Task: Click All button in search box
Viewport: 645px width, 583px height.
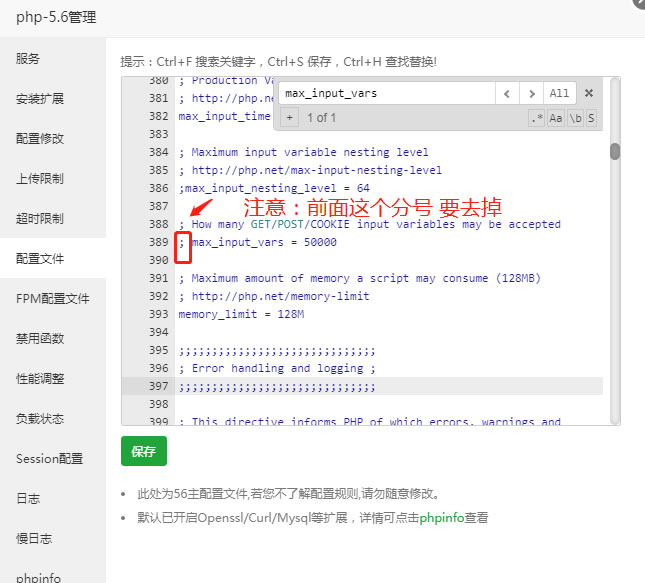Action: pos(559,93)
